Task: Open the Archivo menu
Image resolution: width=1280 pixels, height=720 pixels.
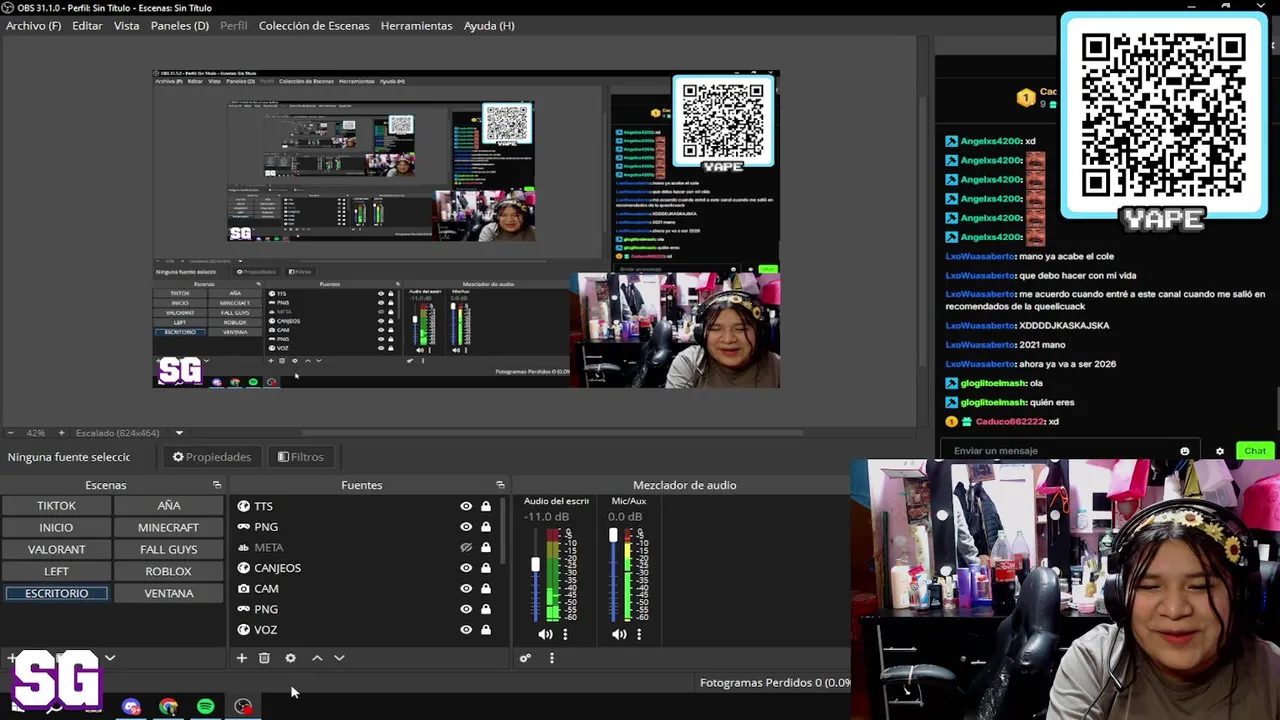Action: tap(33, 25)
